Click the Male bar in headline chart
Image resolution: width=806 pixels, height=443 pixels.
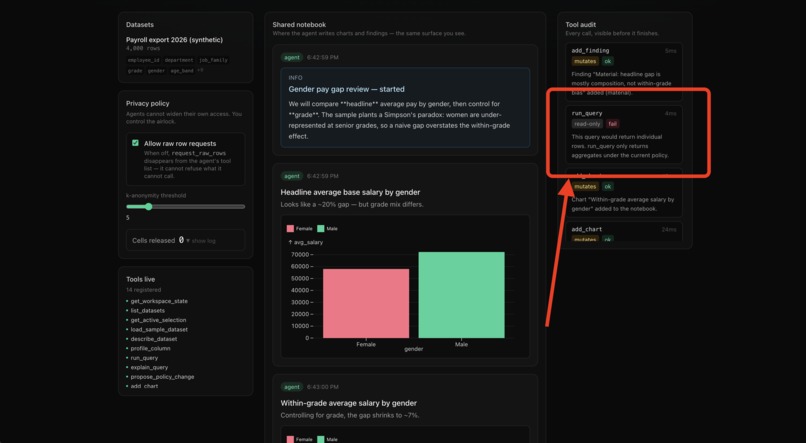coord(462,295)
